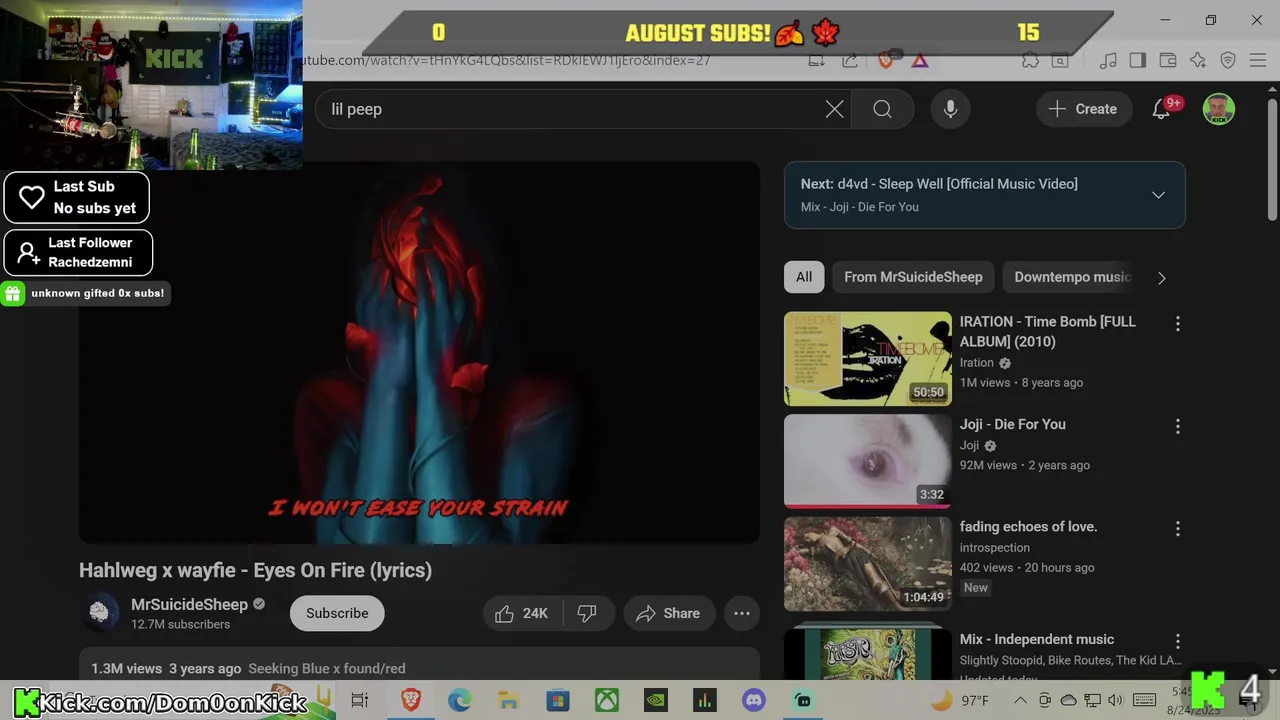Open MrSuicideSheep channel avatar
1280x720 pixels.
click(99, 613)
